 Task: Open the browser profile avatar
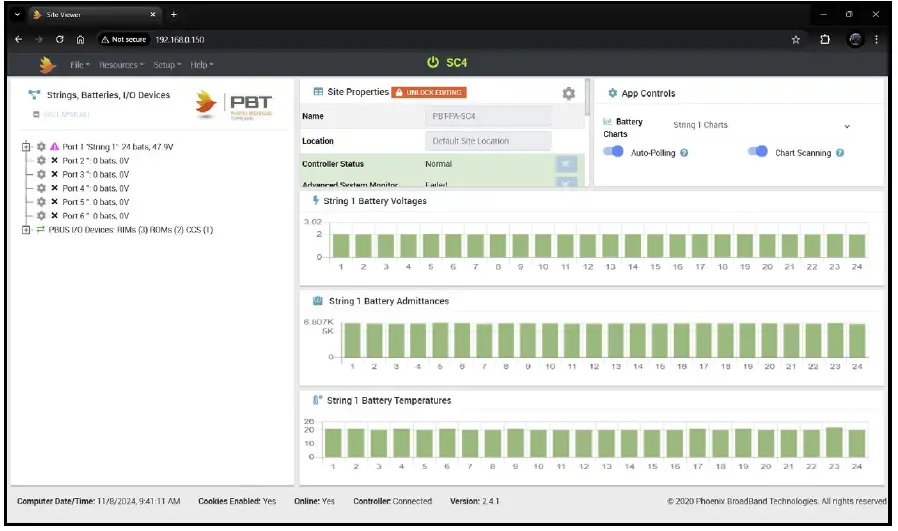click(855, 40)
